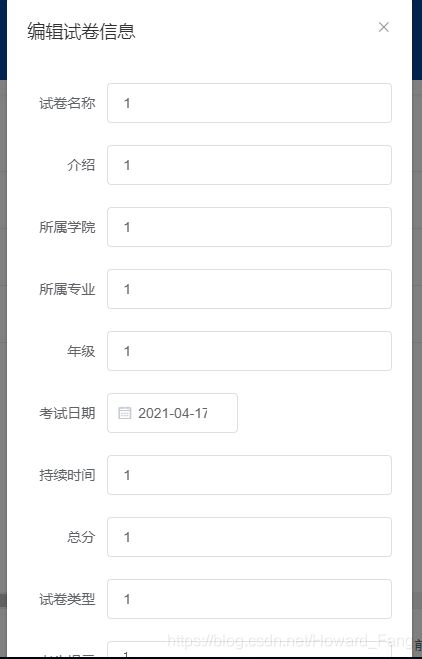
Task: Click inside the 总分 input box
Action: click(249, 537)
